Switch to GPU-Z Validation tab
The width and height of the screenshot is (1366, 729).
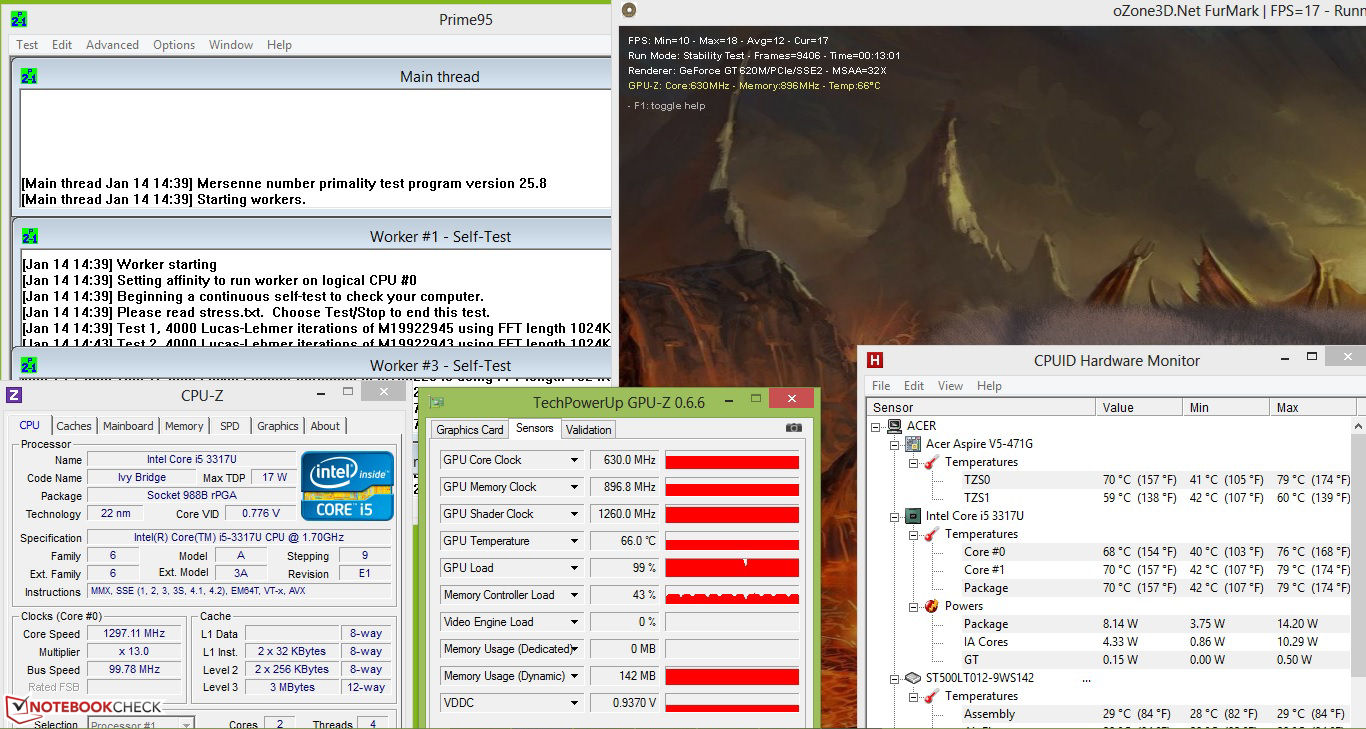pos(588,430)
